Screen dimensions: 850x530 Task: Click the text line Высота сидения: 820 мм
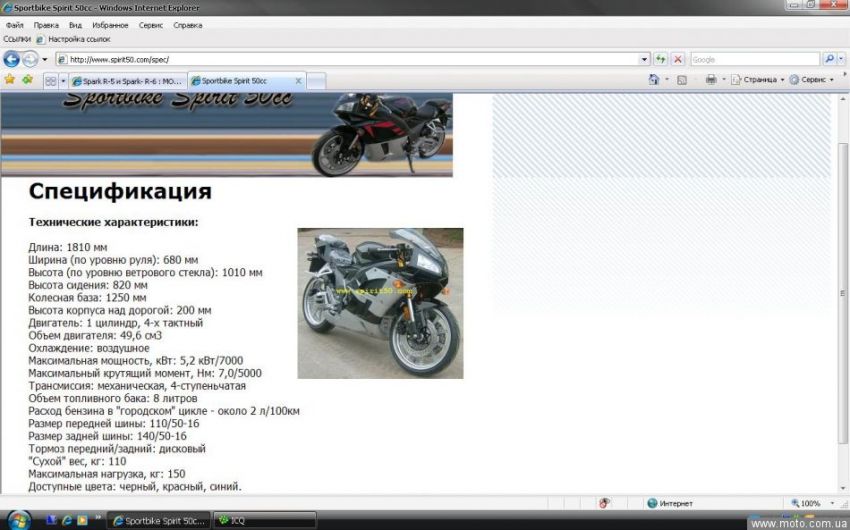88,285
